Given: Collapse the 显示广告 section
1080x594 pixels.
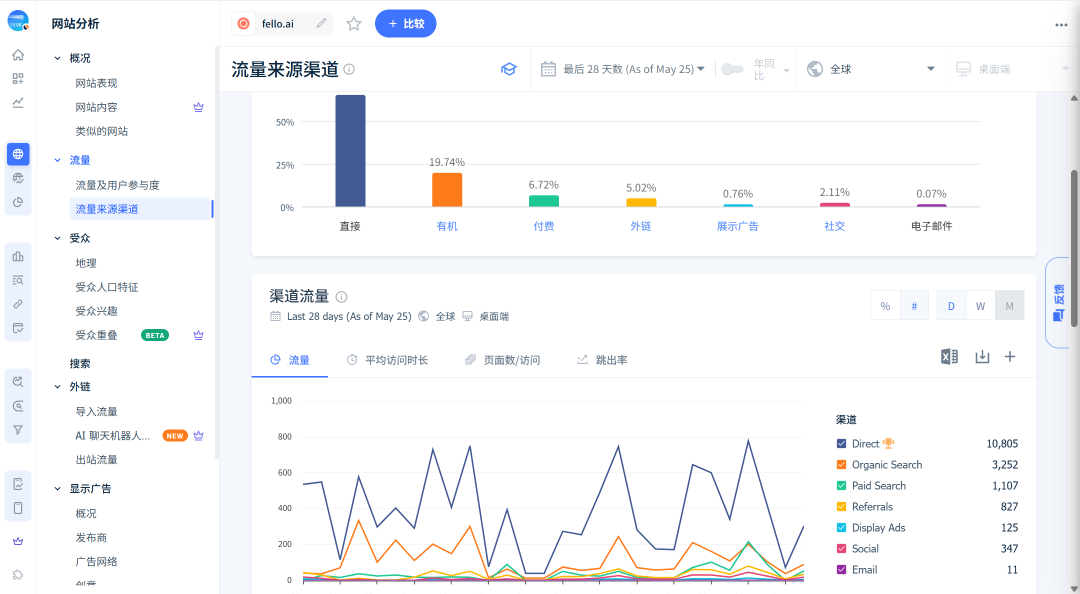Looking at the screenshot, I should tap(58, 489).
